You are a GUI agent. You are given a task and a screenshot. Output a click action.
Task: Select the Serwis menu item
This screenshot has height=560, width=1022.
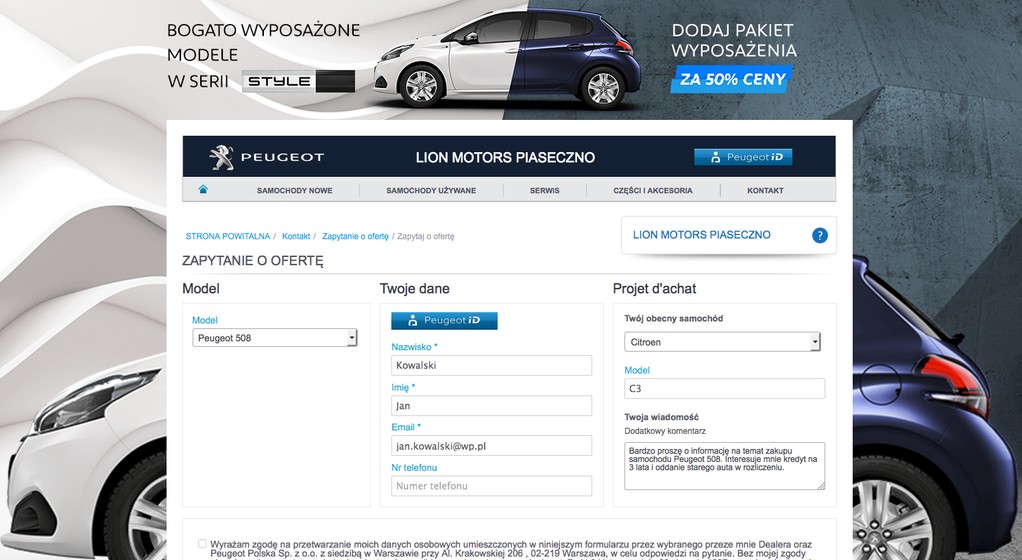(545, 190)
